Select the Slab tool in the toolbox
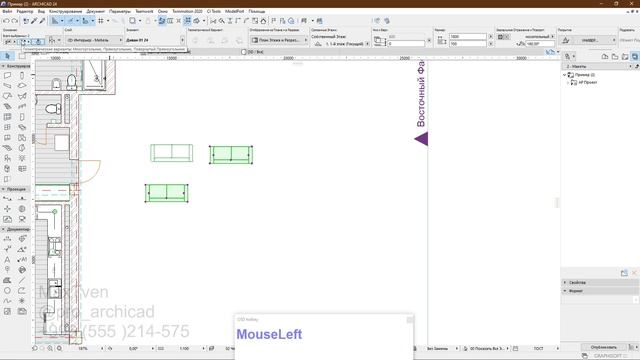Viewport: 640px width, 360px height. pos(22,86)
